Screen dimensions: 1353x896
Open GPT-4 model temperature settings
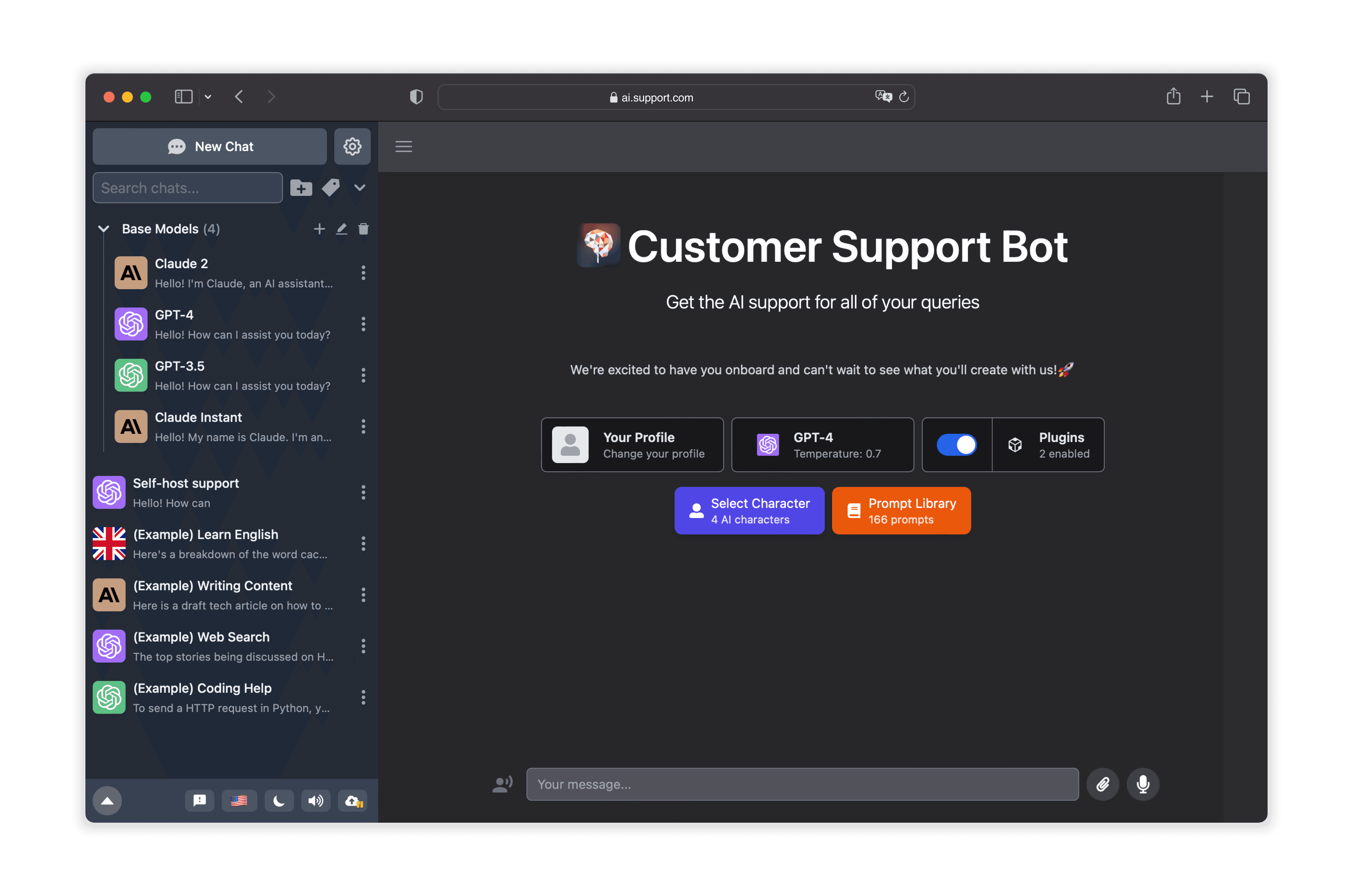822,445
